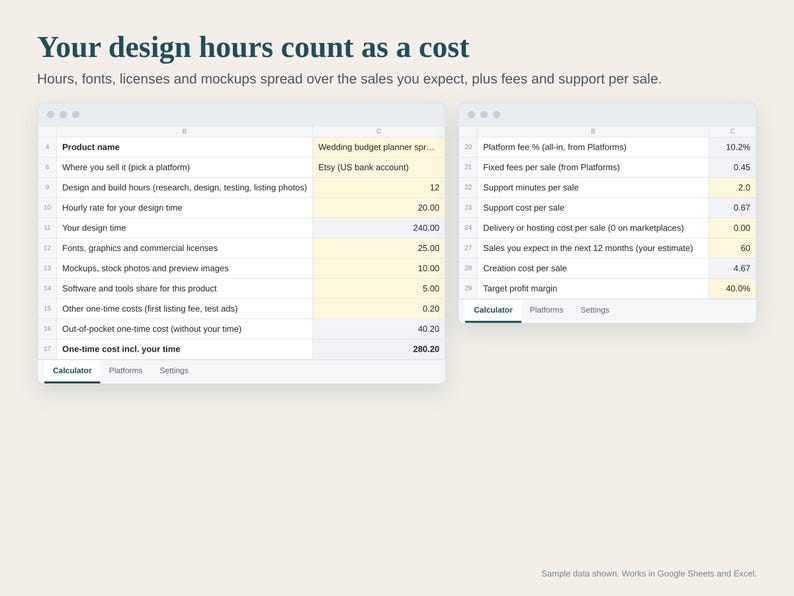Image resolution: width=794 pixels, height=596 pixels.
Task: Select creation cost per sale value 4.67
Action: [x=732, y=268]
